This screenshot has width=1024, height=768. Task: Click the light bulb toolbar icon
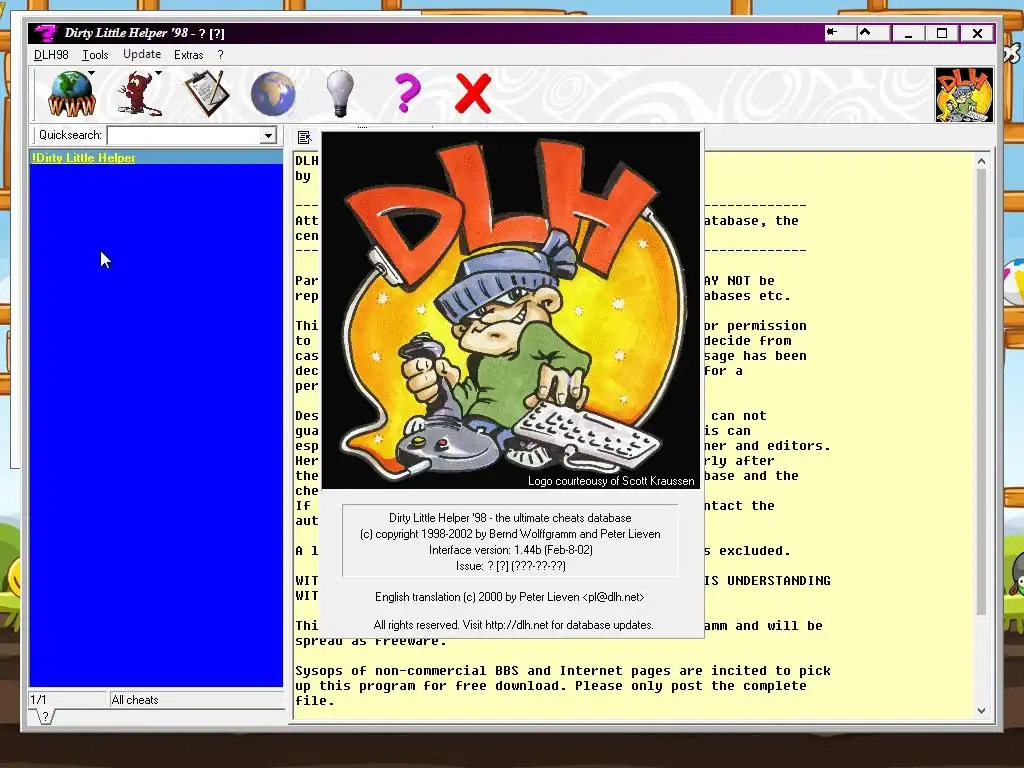(340, 95)
